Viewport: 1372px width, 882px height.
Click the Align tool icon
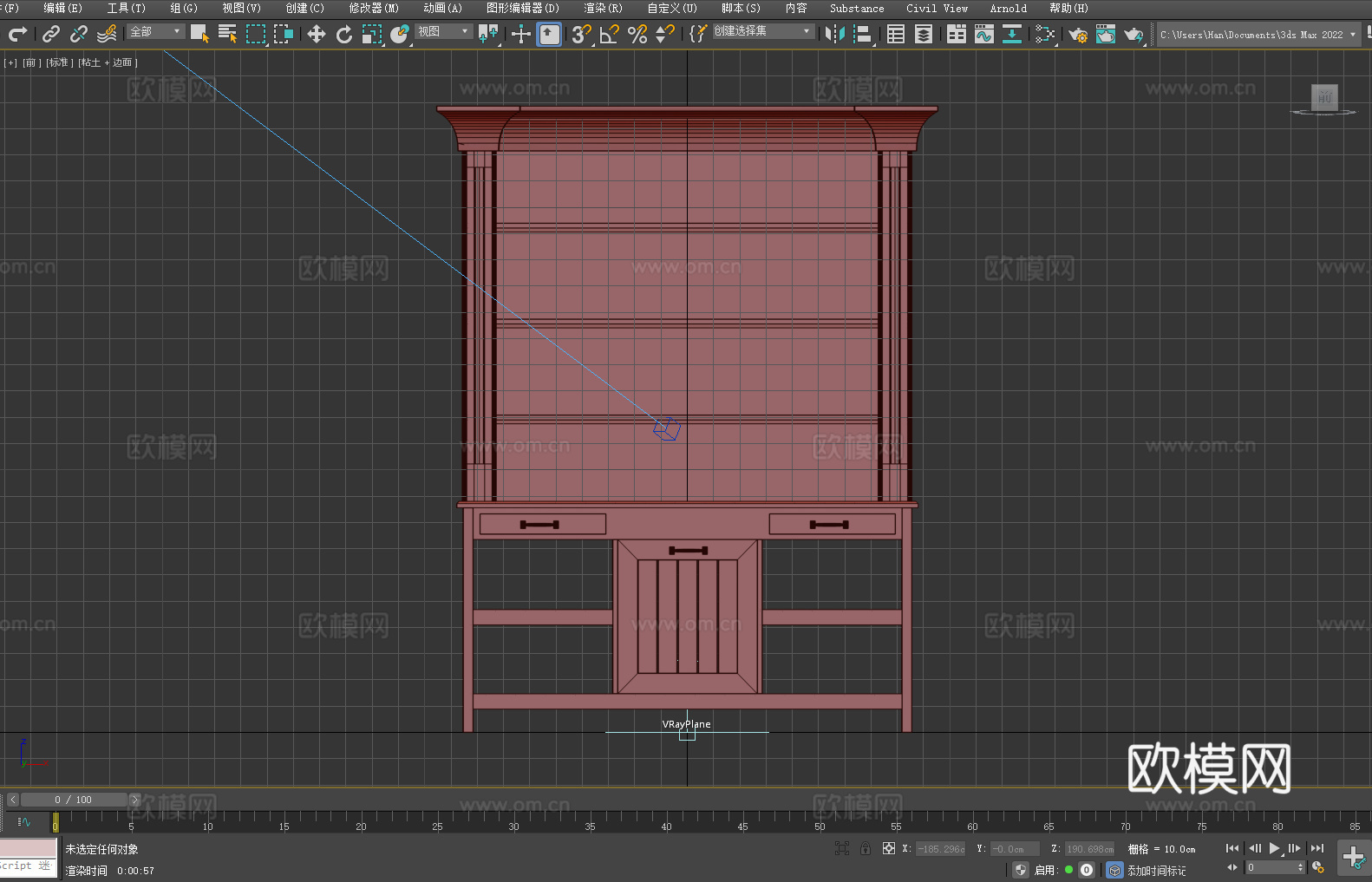point(863,34)
